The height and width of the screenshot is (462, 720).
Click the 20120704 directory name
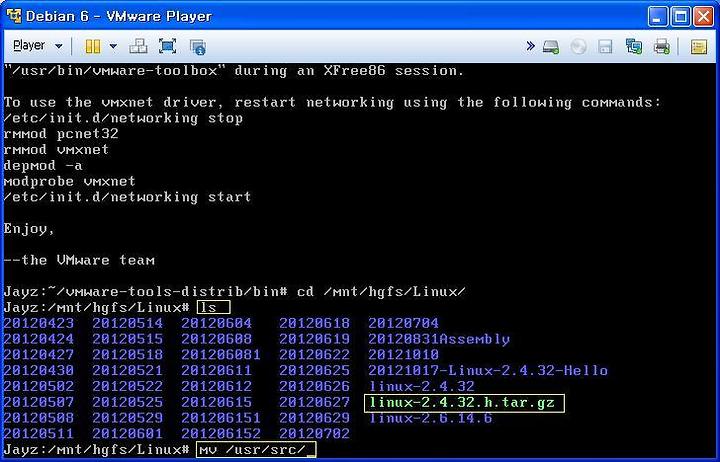point(403,323)
